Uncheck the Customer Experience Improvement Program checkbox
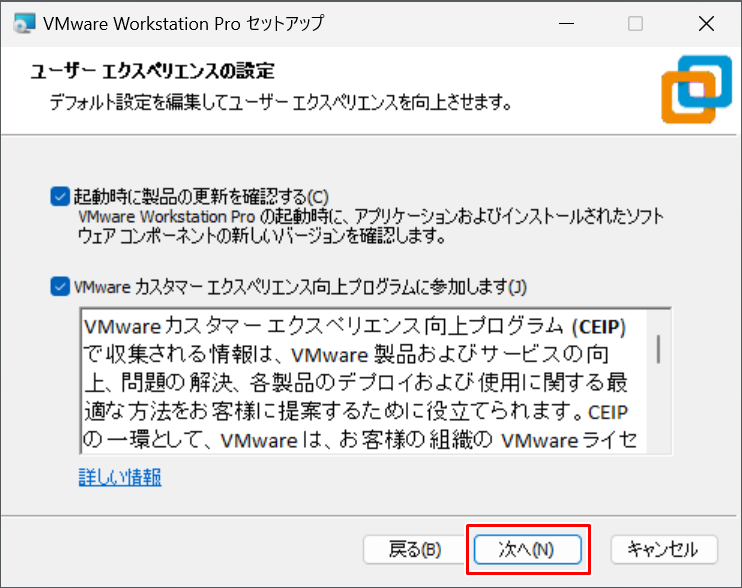 [x=60, y=288]
